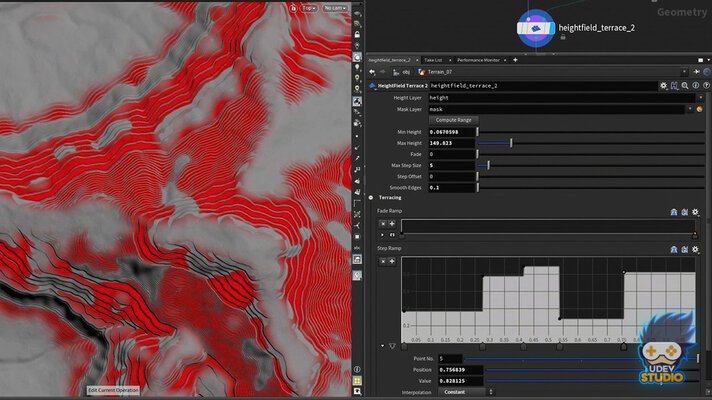This screenshot has width=712, height=400.
Task: Adjust the Max Height slider
Action: pos(511,143)
